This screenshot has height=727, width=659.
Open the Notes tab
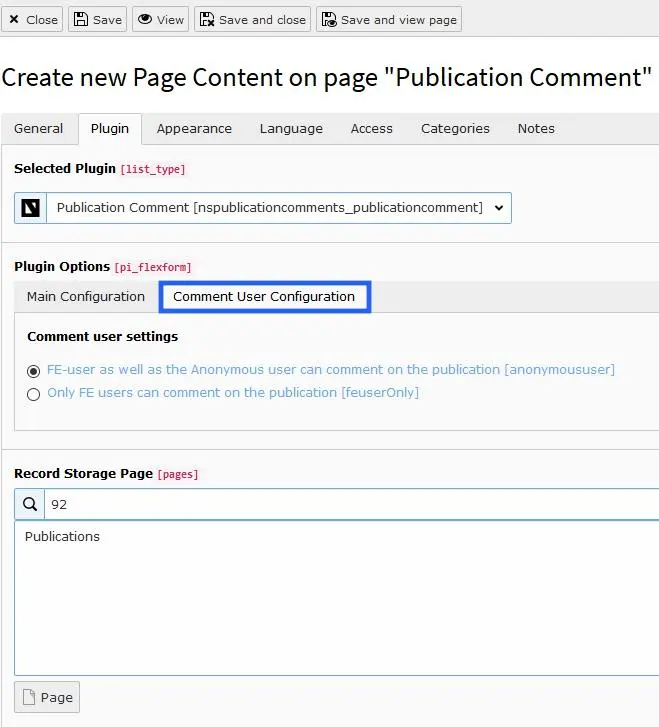pos(536,128)
